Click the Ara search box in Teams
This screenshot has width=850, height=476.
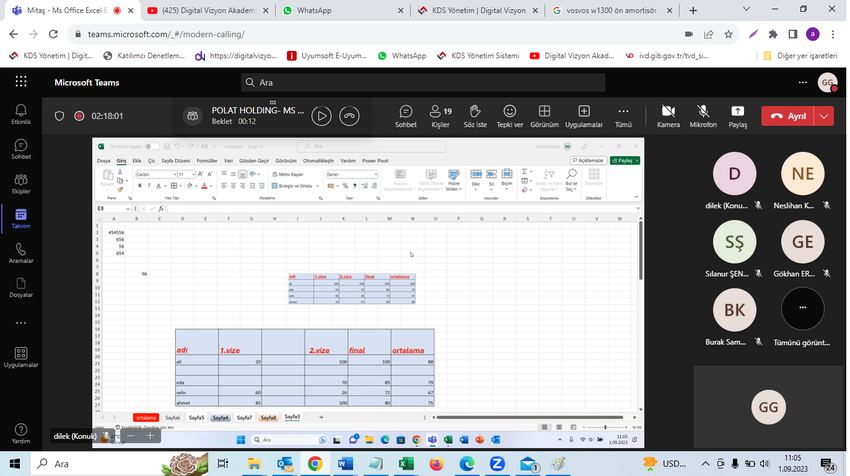pos(423,82)
